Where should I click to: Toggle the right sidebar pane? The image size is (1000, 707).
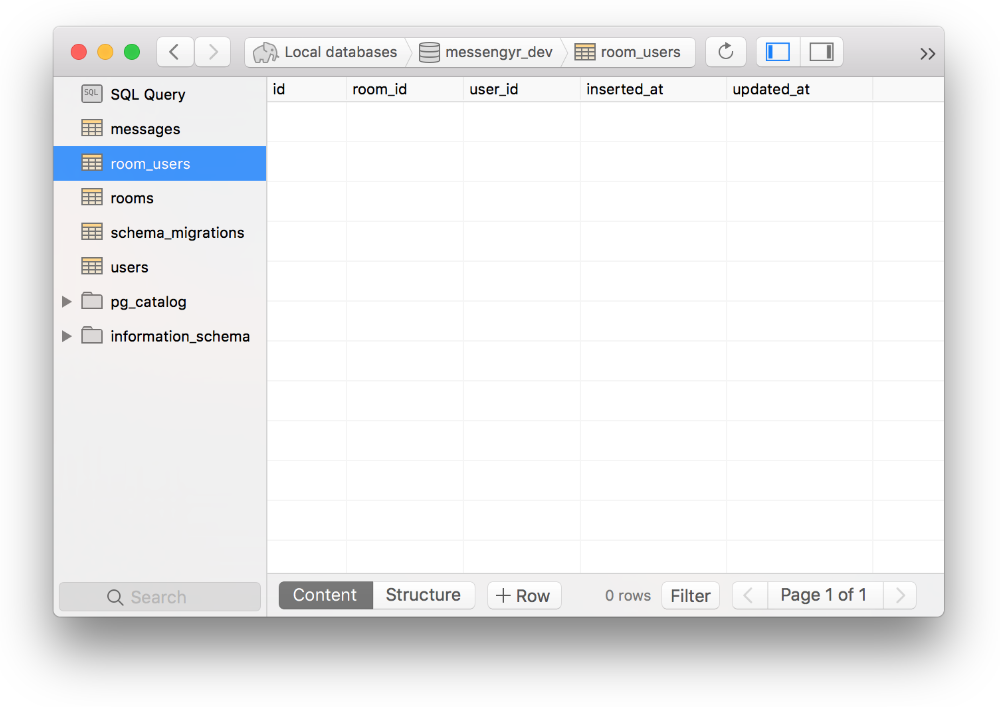(821, 52)
